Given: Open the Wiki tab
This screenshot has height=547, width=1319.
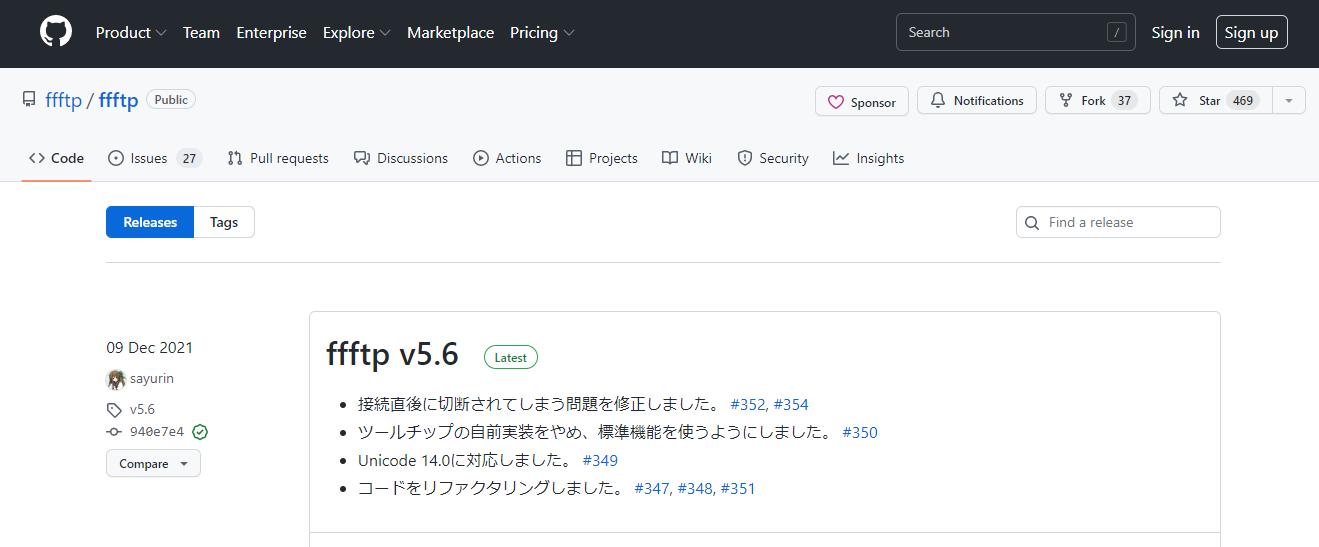Looking at the screenshot, I should [686, 158].
